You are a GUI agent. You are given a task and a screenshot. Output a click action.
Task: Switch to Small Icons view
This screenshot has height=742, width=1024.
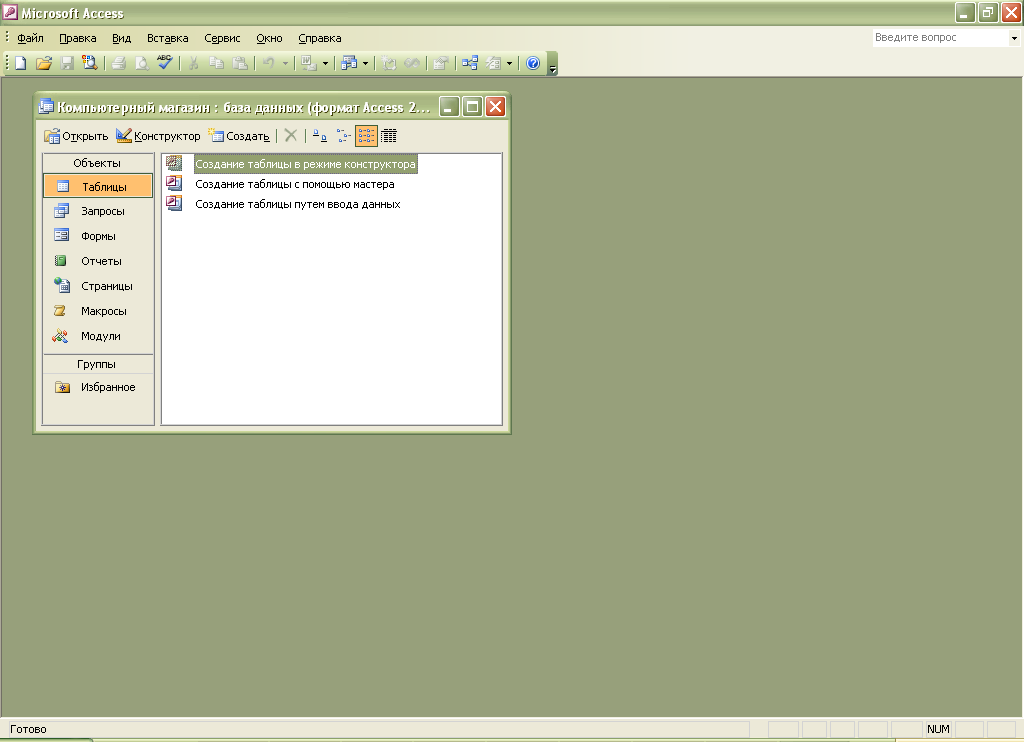[x=344, y=136]
